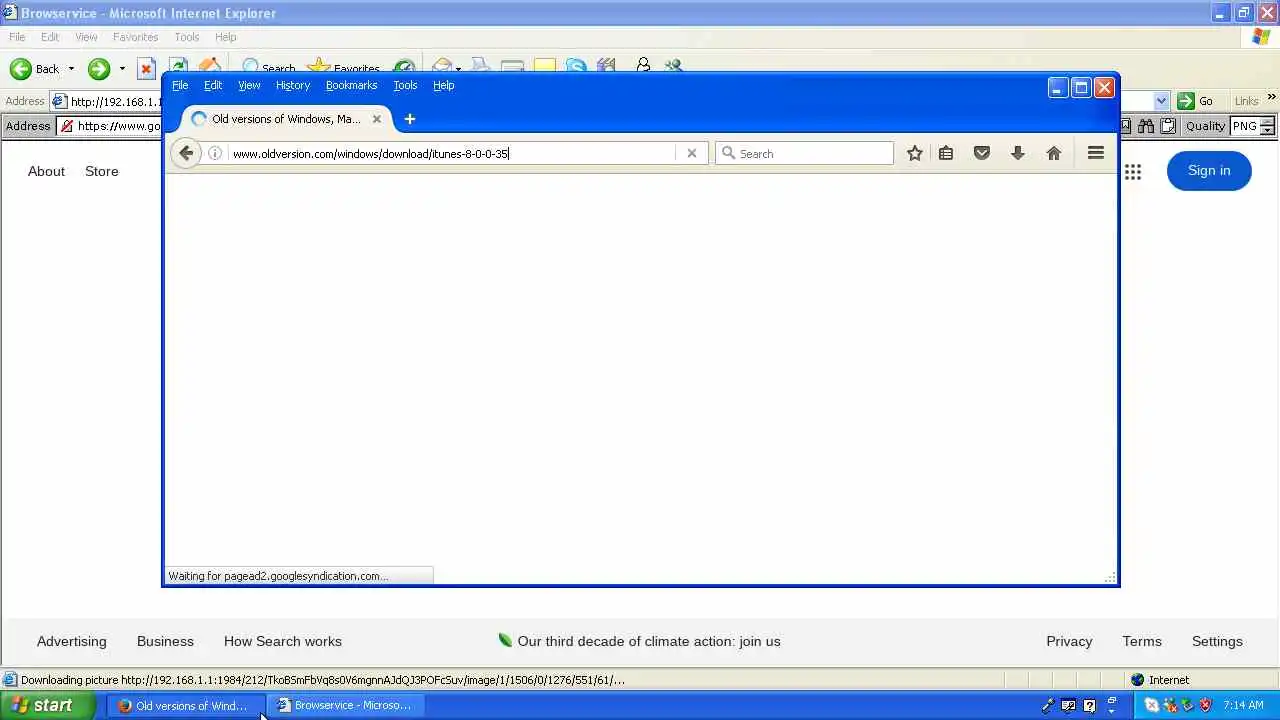This screenshot has height=720, width=1280.
Task: Show your bookmarks list icon in Firefox
Action: tap(946, 153)
